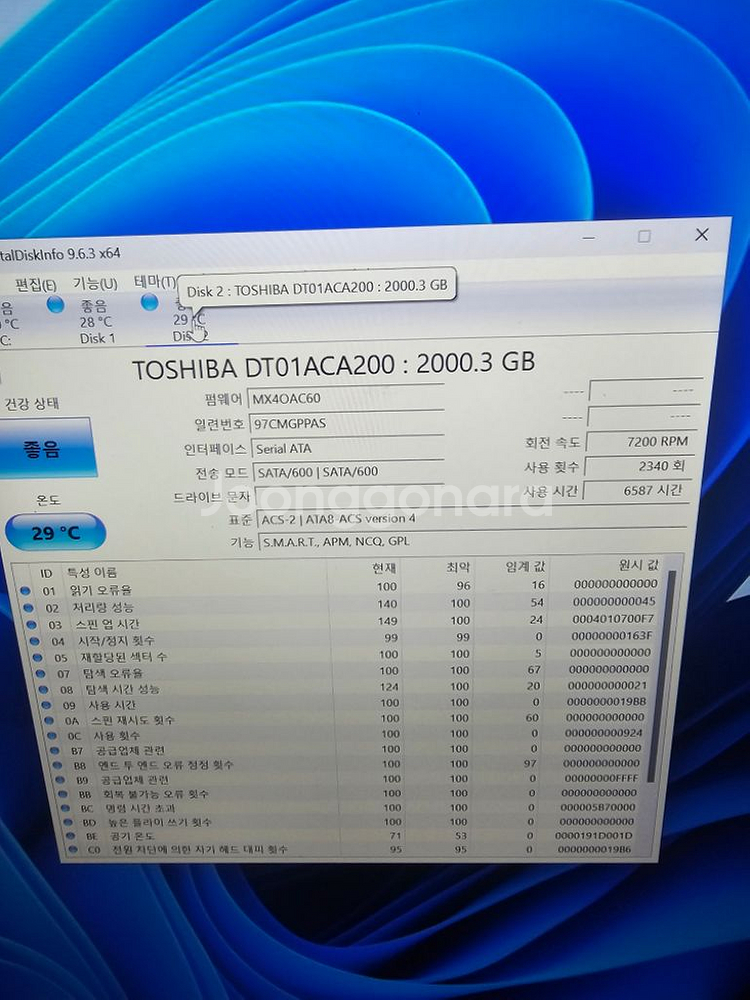Click status dot for ID C0 row
750x1000 pixels.
[x=73, y=849]
